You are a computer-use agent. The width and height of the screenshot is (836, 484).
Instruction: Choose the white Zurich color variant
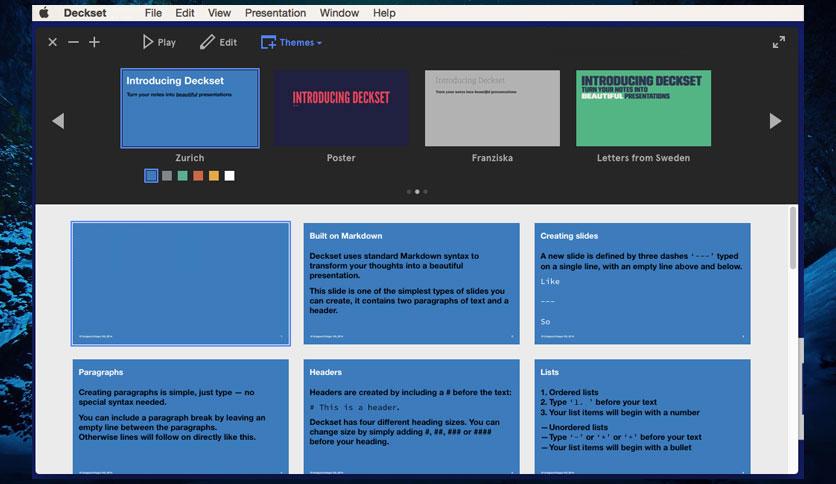pos(229,176)
